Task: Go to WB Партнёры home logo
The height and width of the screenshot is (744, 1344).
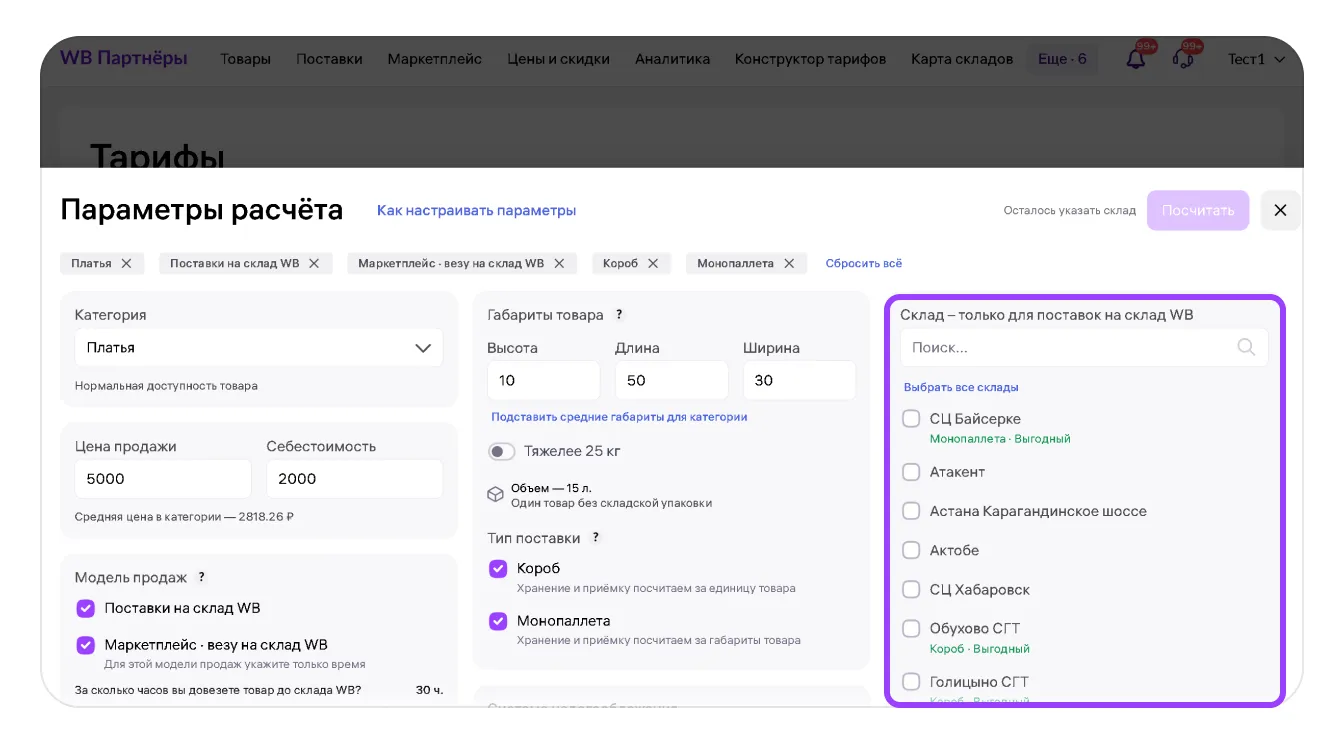Action: 124,58
